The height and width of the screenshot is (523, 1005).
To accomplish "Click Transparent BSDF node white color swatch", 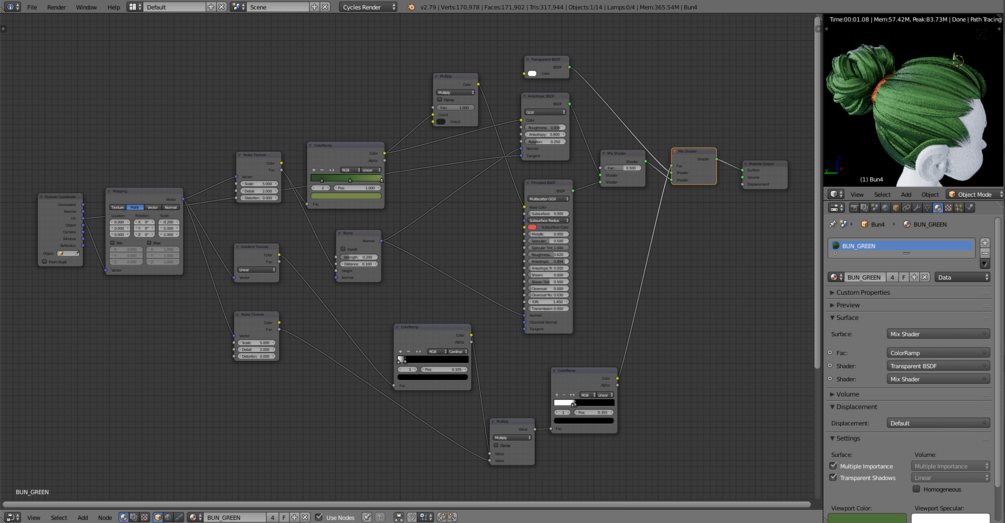I will coord(532,73).
